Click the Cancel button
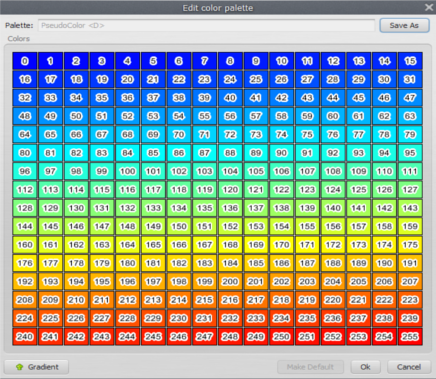Viewport: 436px width, 379px height. point(409,367)
